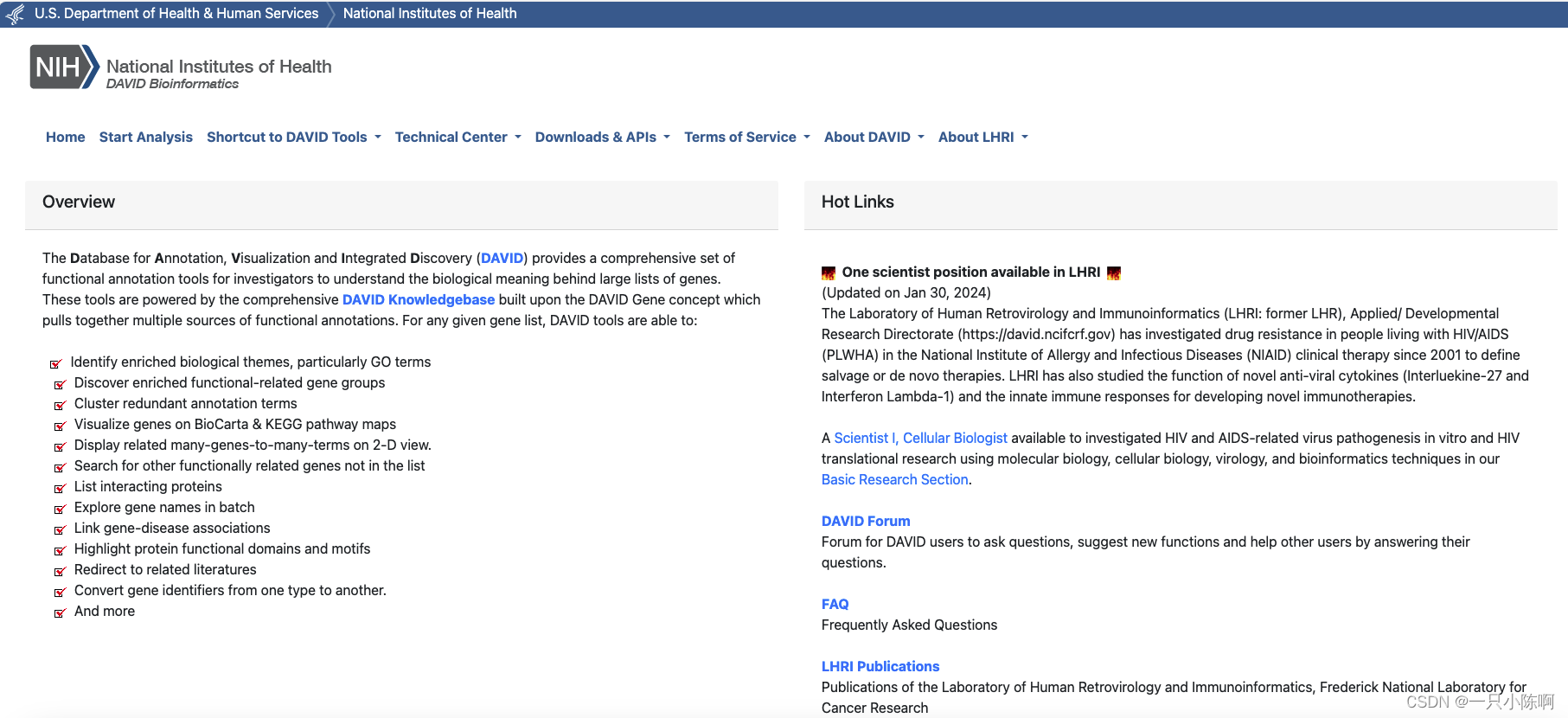Click 'Link gene-disease associations' text

(172, 528)
